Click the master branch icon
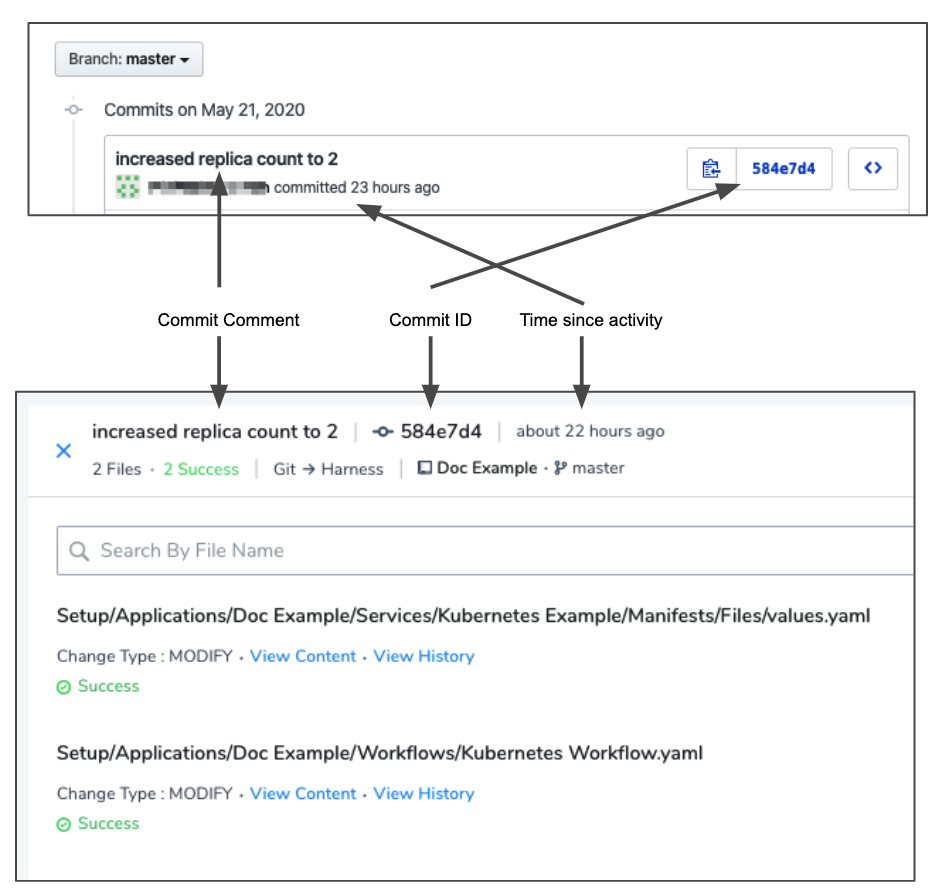Image resolution: width=942 pixels, height=892 pixels. (x=560, y=468)
